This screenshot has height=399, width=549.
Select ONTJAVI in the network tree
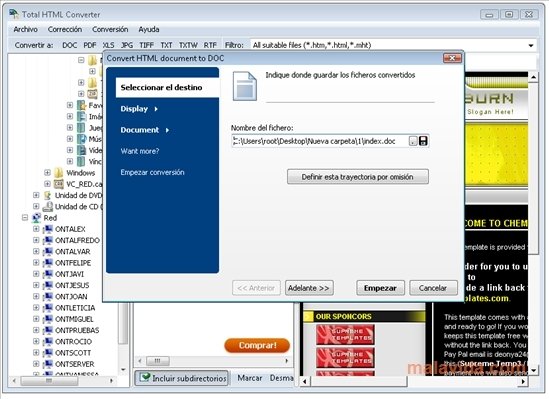(x=69, y=274)
